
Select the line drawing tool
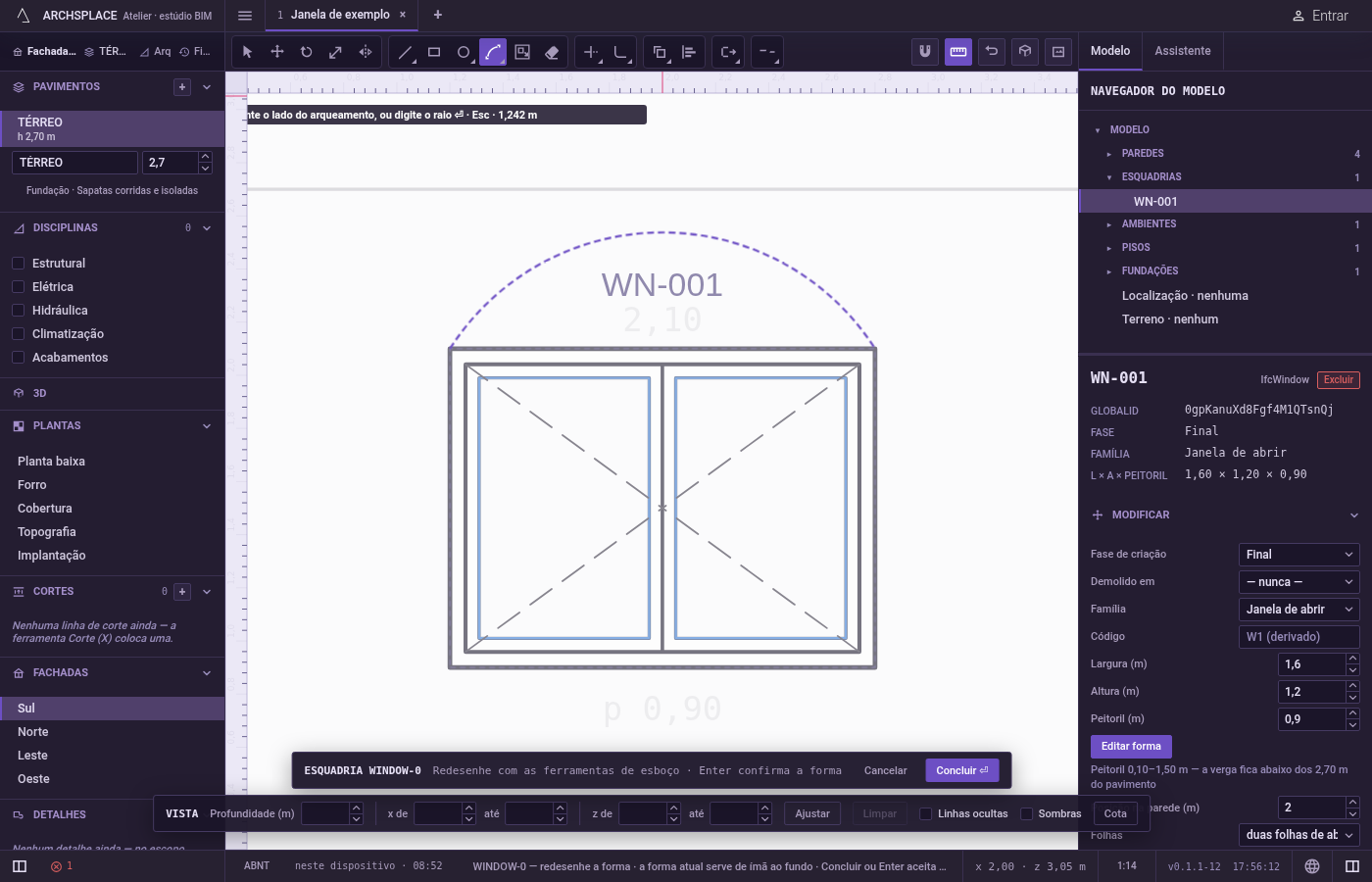[405, 52]
